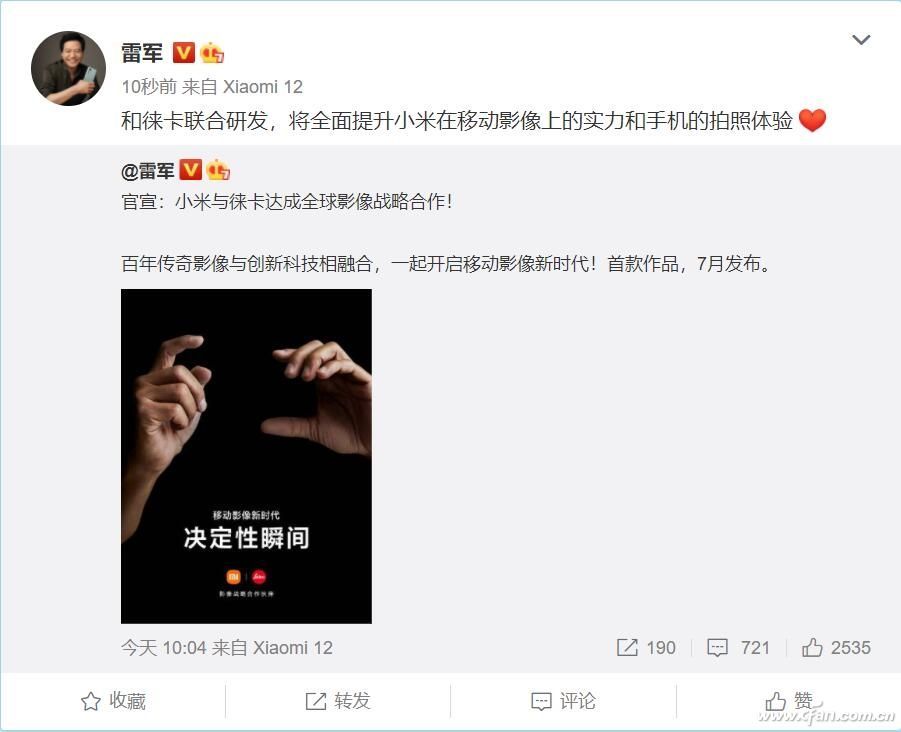Click the membership crown badge by top username

click(211, 53)
